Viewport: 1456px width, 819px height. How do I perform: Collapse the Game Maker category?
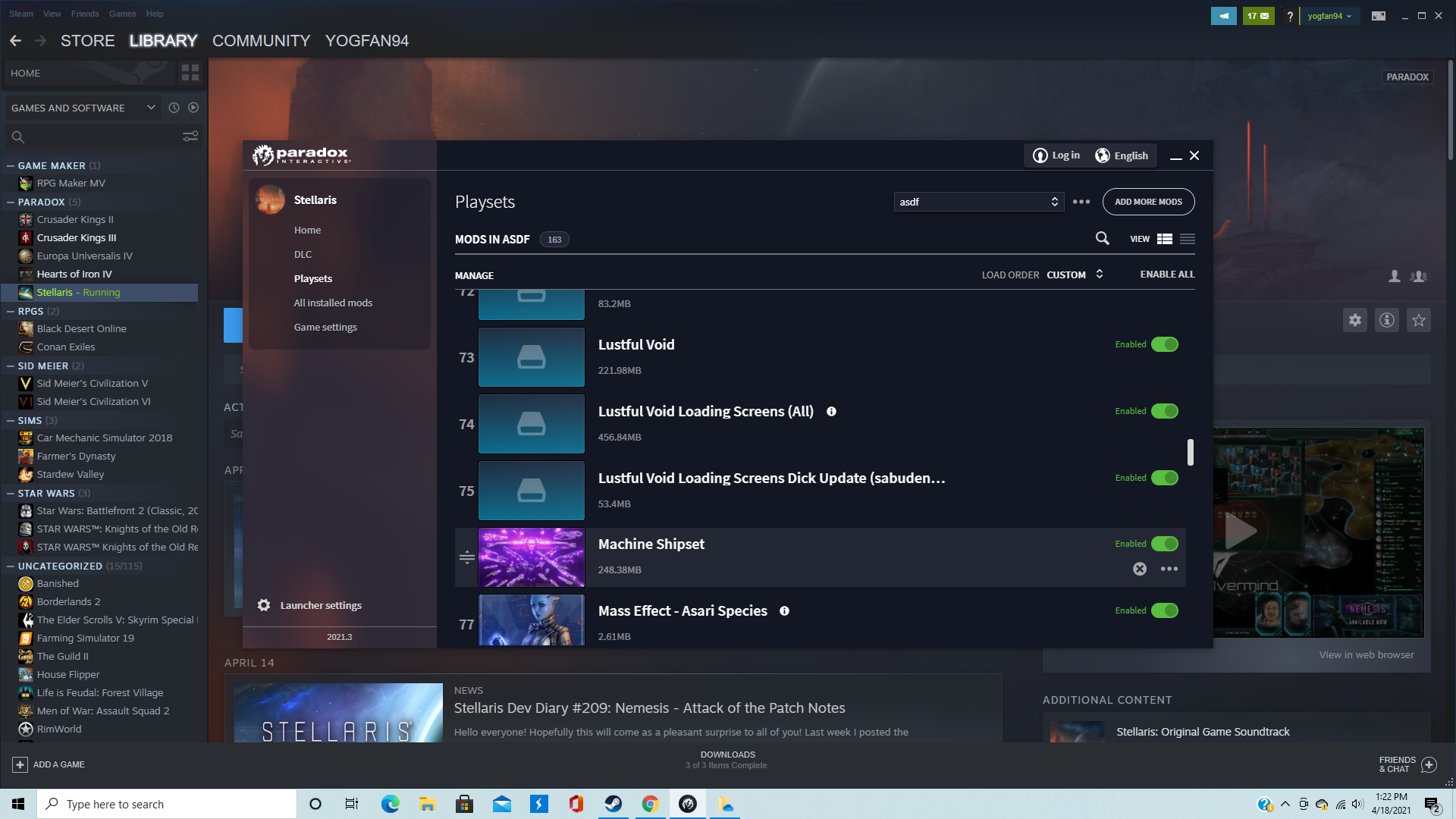(11, 165)
